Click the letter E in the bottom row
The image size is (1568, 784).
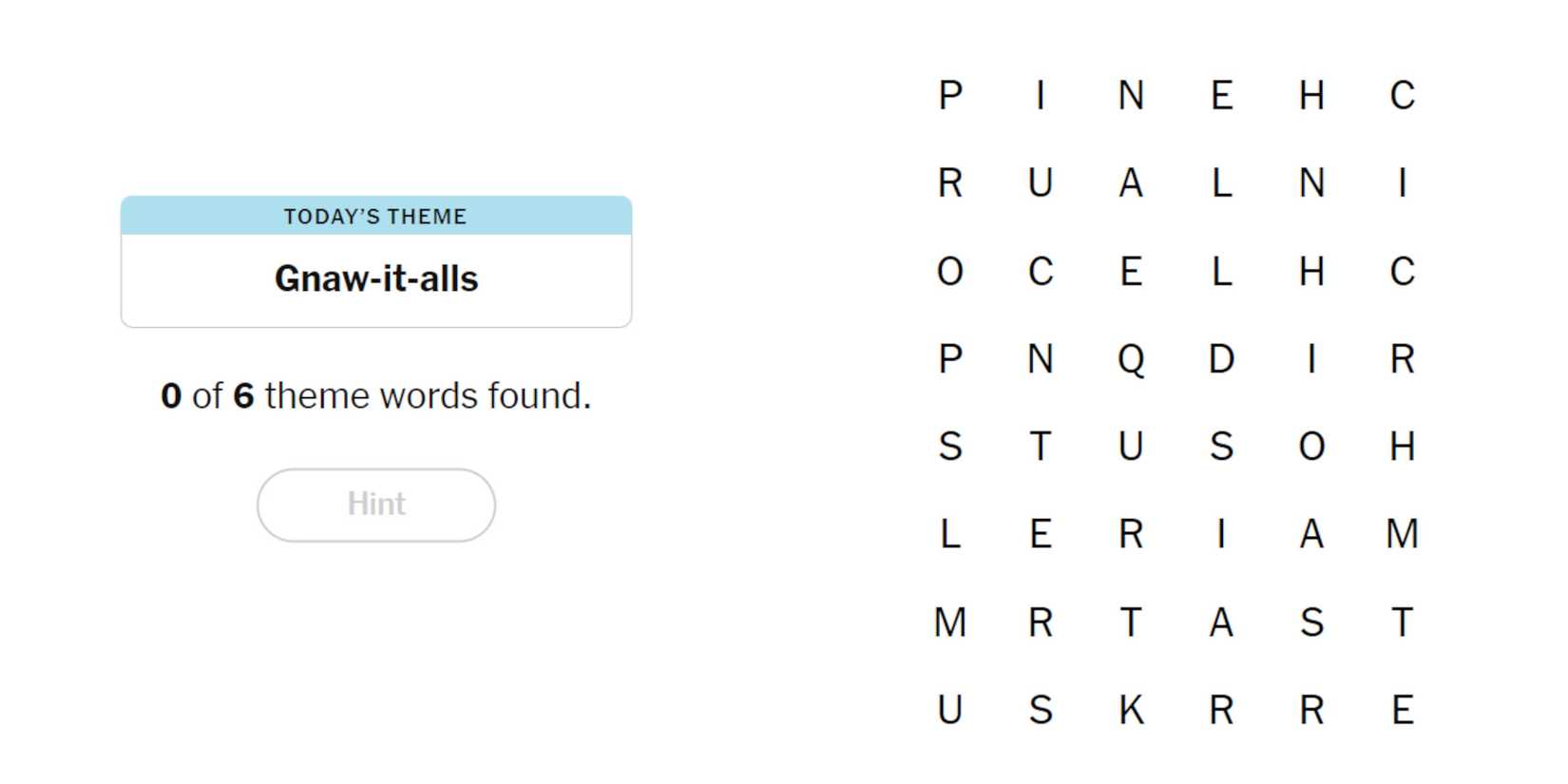point(1402,710)
